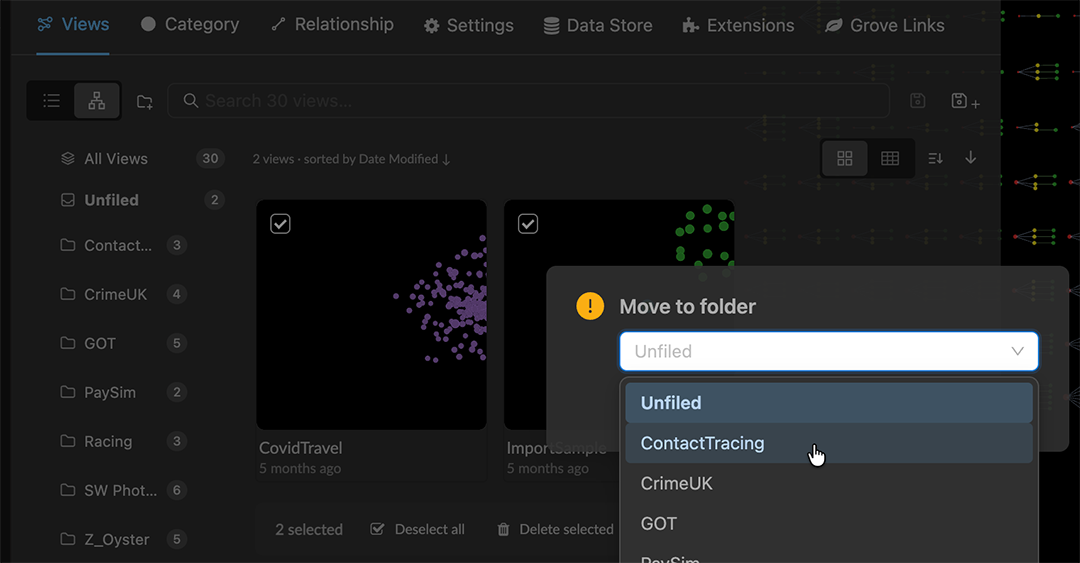The height and width of the screenshot is (563, 1080).
Task: Go to the Data Store tab
Action: (x=598, y=25)
